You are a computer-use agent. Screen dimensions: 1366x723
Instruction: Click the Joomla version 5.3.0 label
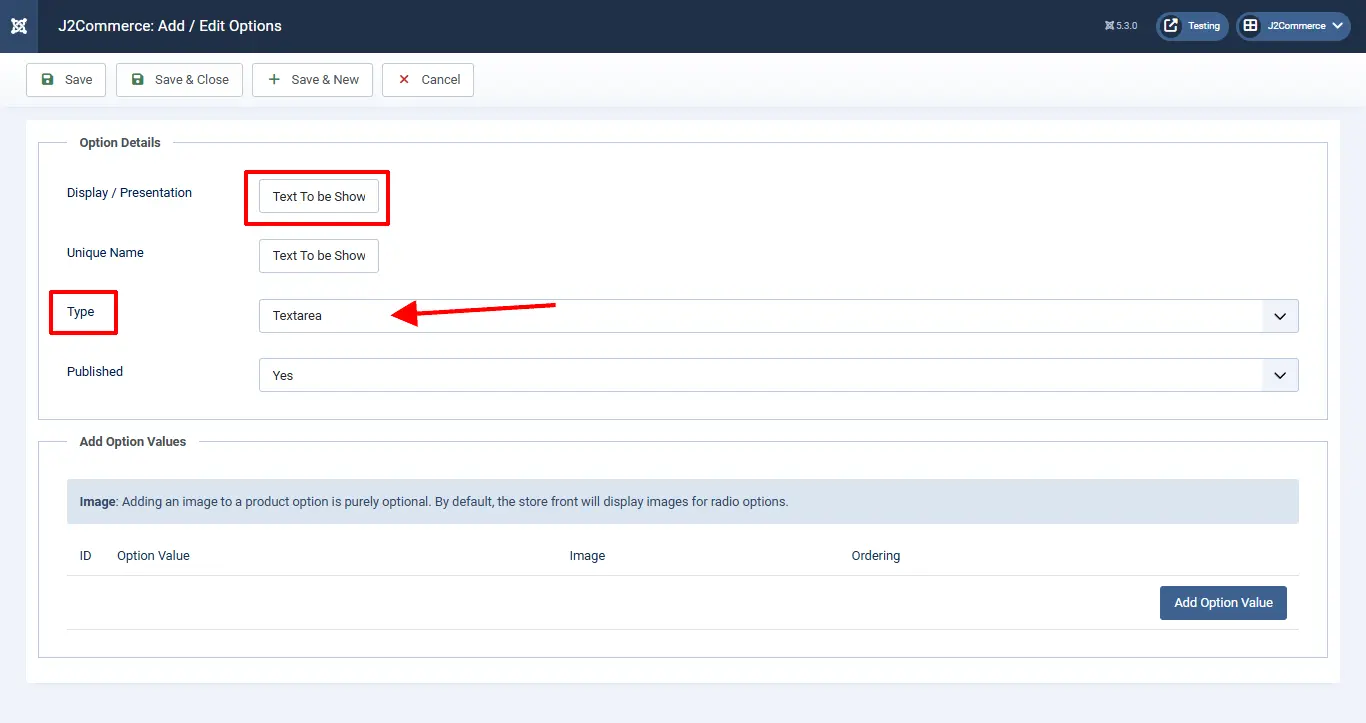1121,26
